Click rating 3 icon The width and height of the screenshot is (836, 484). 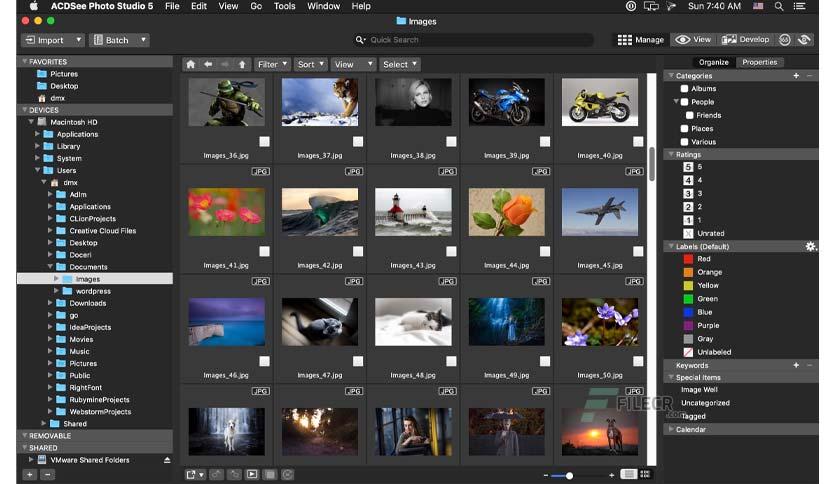click(688, 193)
